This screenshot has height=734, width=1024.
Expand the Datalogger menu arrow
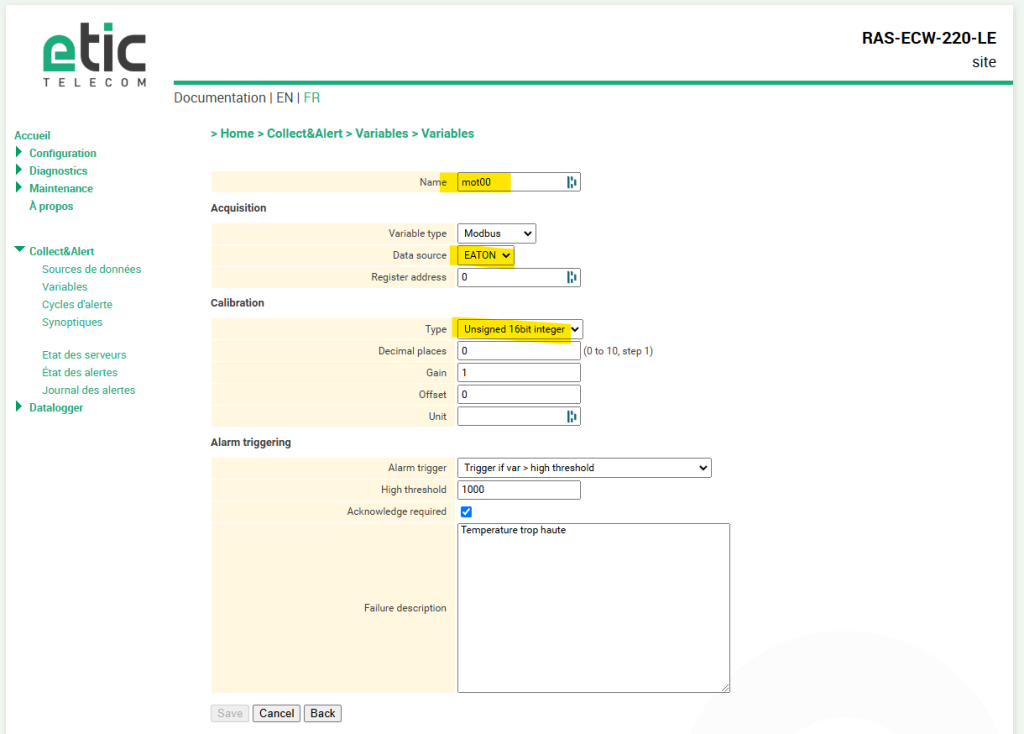[19, 407]
